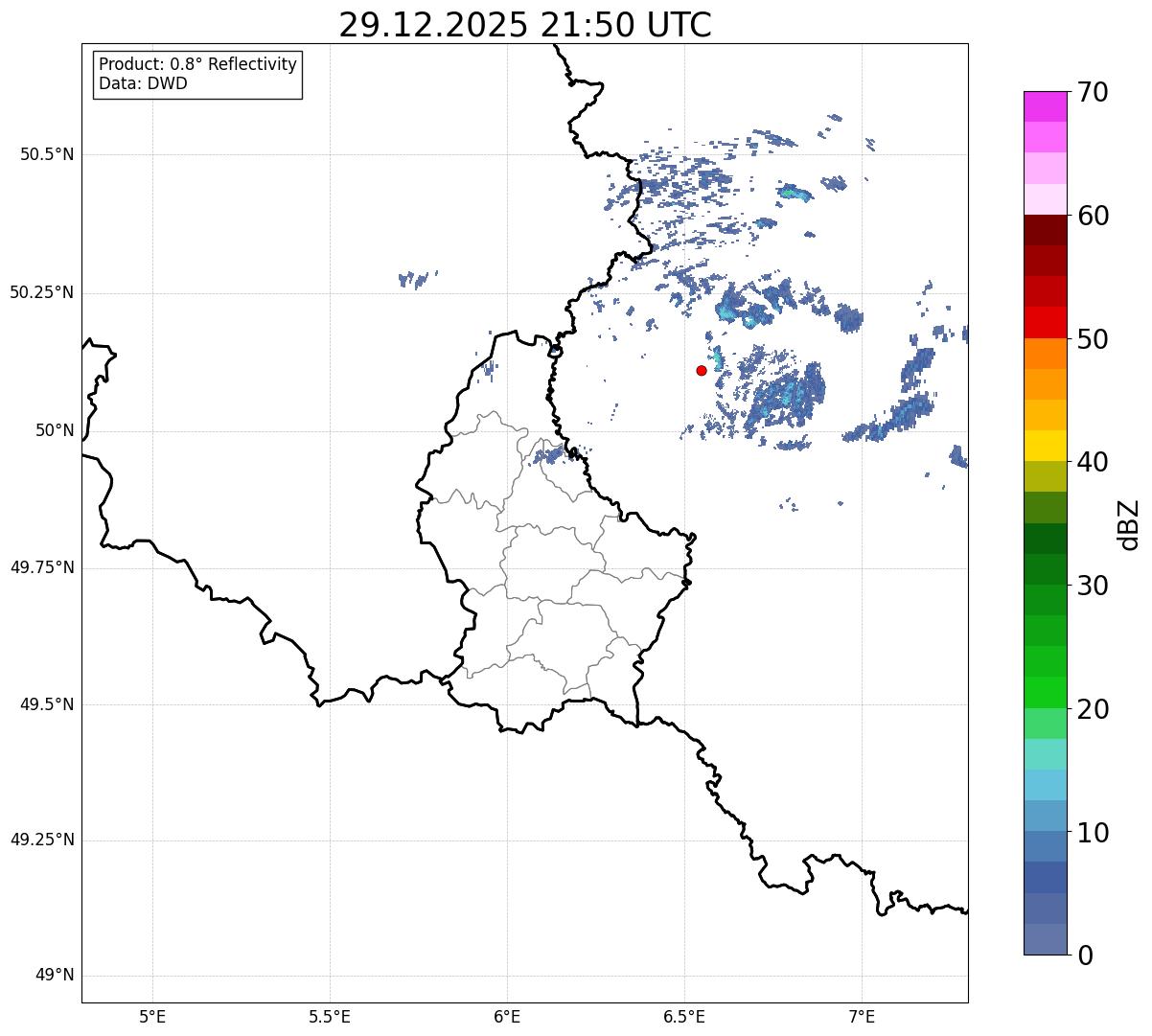
Task: Click the dBZ colorbar axis label
Action: pos(1129,524)
